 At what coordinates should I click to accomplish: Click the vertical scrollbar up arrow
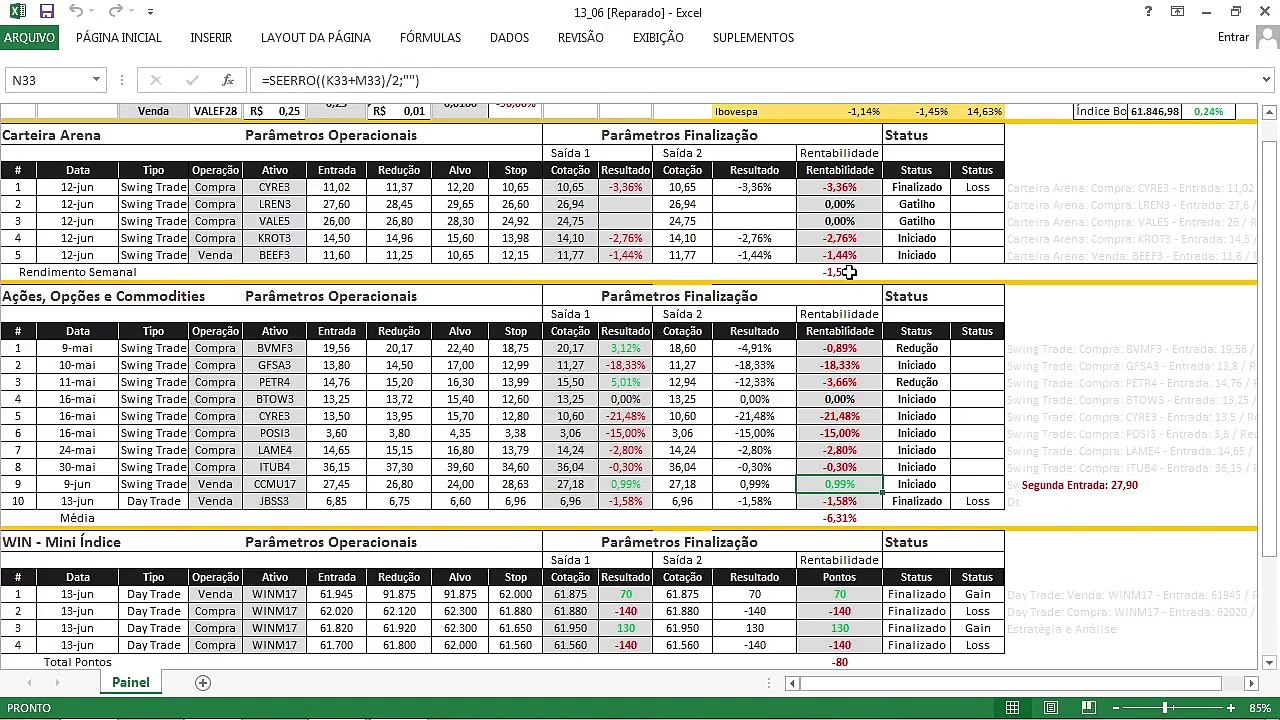[x=1270, y=111]
